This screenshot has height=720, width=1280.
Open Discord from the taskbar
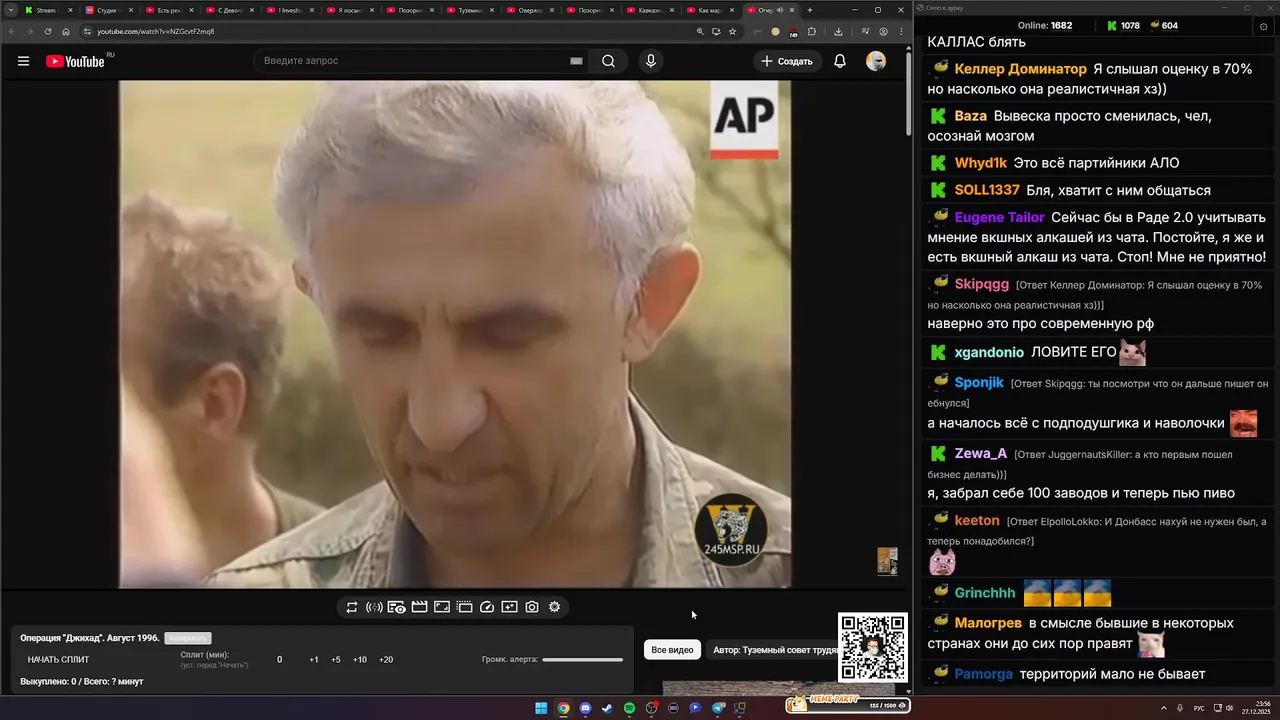585,708
